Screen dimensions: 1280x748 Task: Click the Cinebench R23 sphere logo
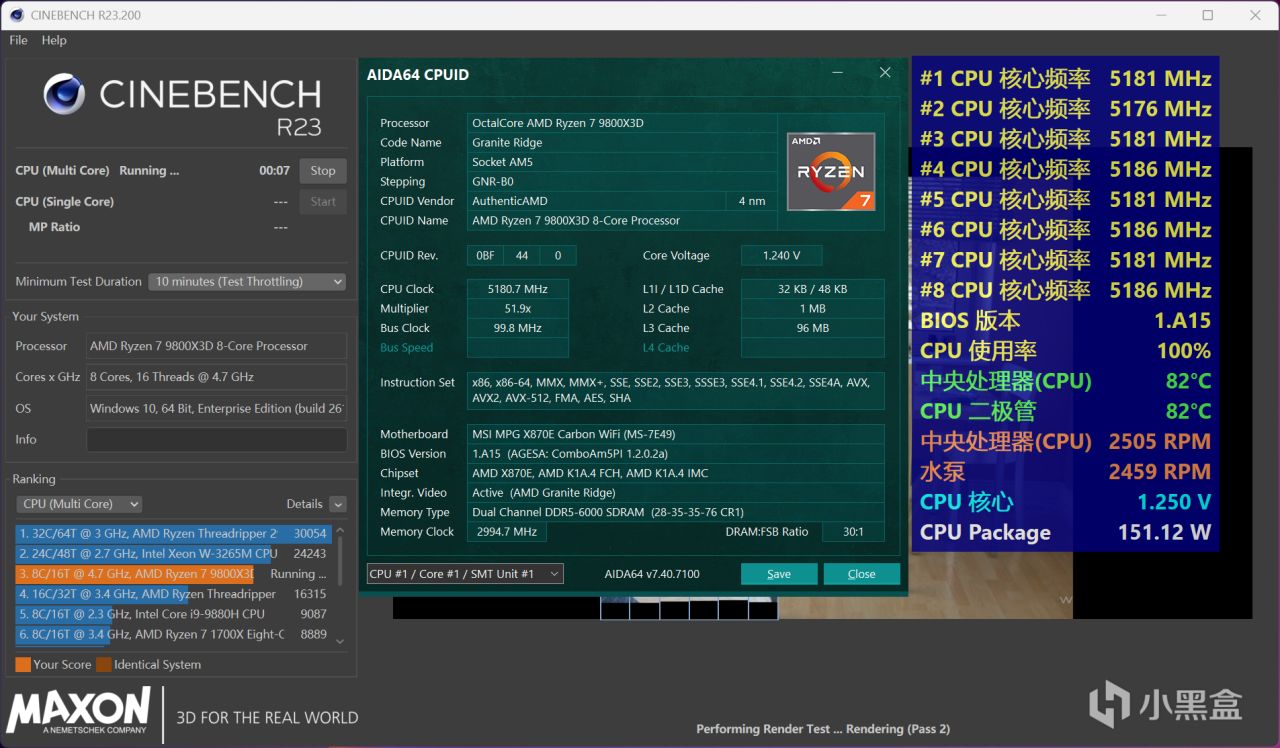click(x=64, y=94)
